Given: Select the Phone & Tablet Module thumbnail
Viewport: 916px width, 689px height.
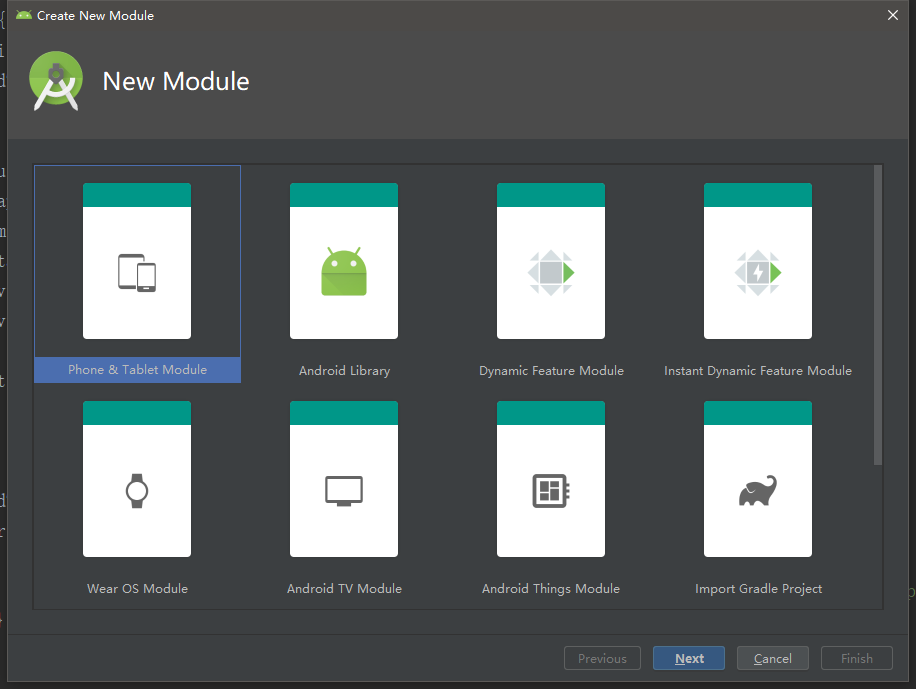Looking at the screenshot, I should coord(137,261).
